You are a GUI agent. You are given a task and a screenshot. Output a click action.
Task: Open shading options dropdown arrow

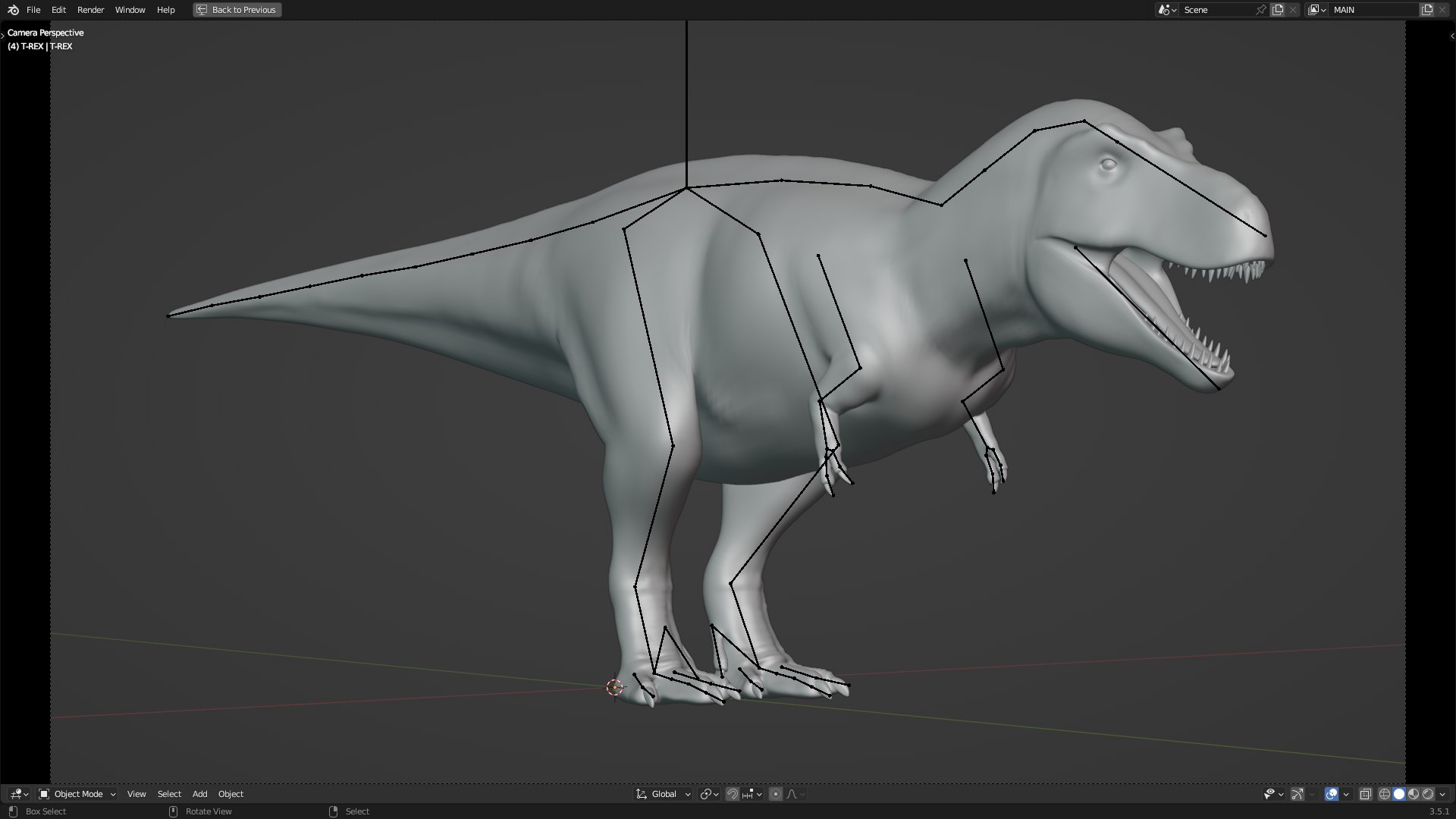(x=1442, y=794)
